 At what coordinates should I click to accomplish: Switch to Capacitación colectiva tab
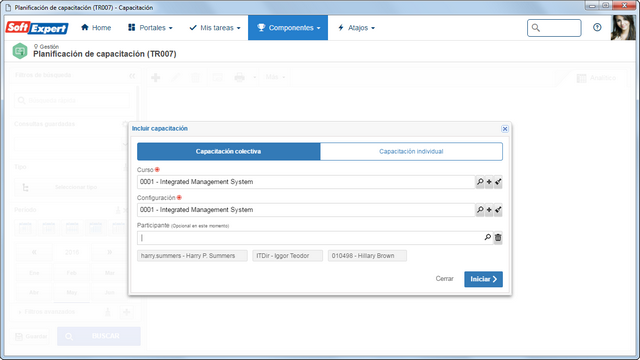pos(229,151)
